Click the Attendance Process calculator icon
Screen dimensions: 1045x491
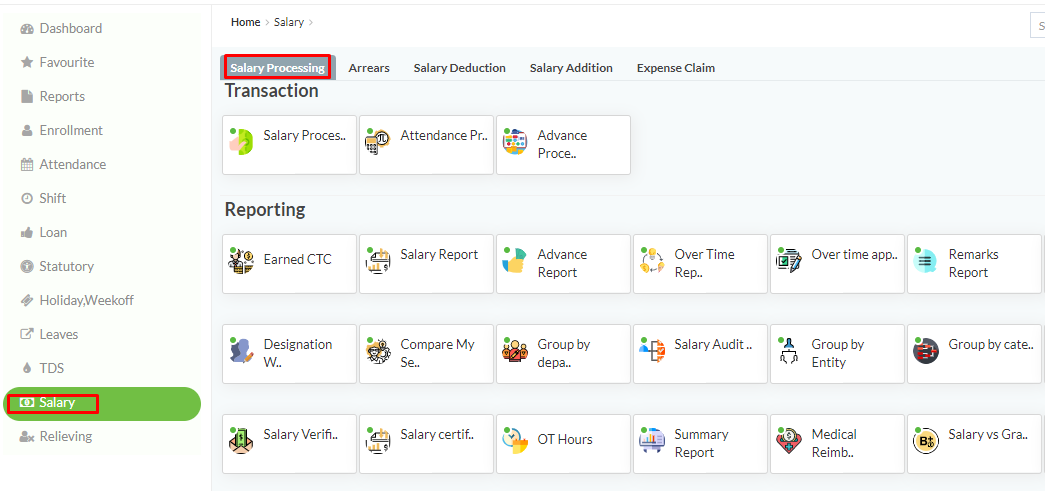[378, 141]
